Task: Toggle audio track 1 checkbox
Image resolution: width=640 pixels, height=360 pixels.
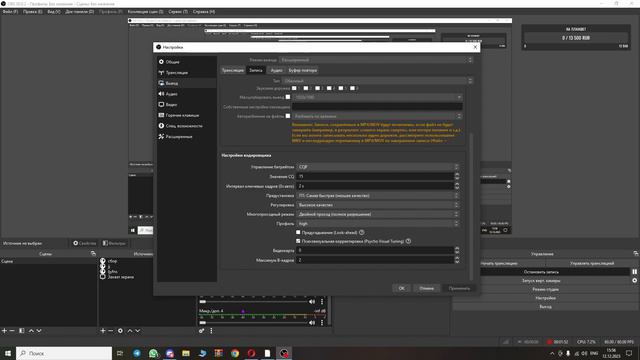Action: coord(294,88)
